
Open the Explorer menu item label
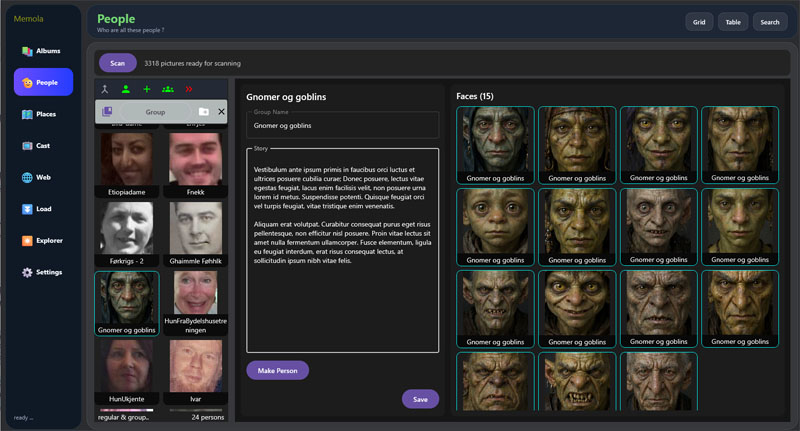(49, 241)
